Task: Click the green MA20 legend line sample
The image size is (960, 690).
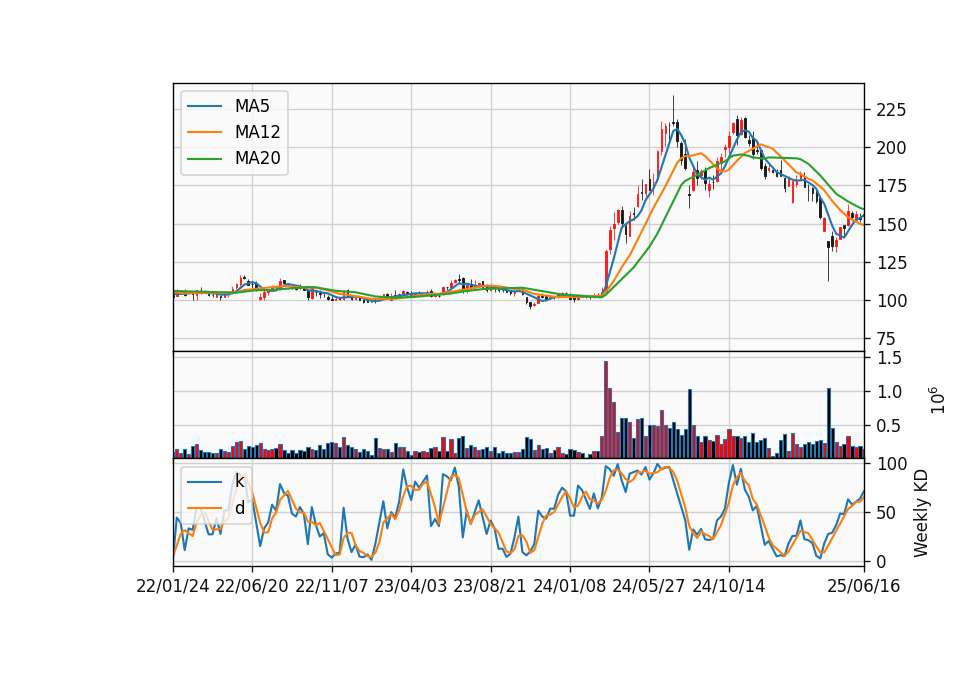Action: [204, 158]
